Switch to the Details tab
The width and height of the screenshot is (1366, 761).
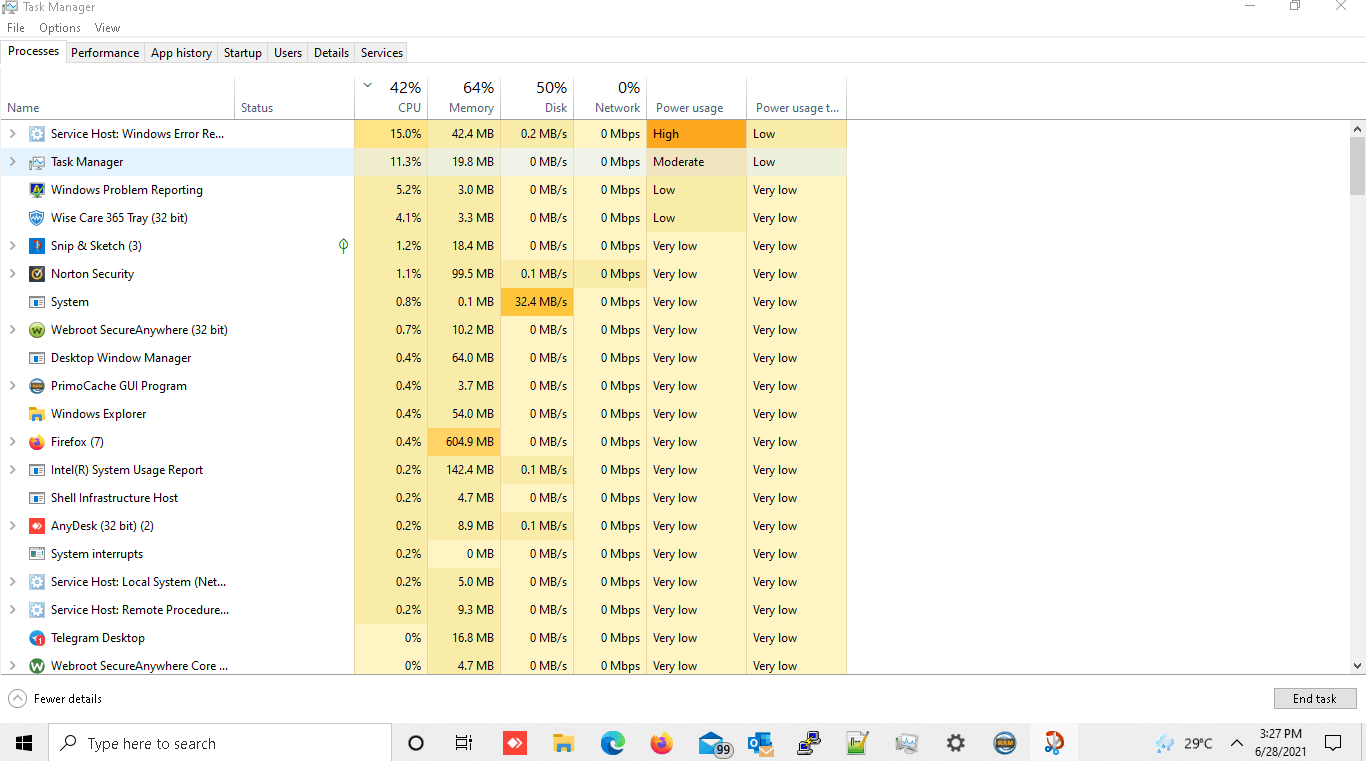click(x=331, y=53)
